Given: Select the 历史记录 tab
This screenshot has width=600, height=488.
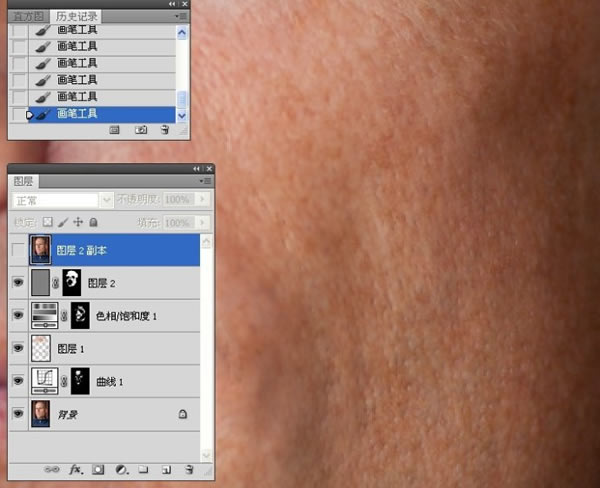Looking at the screenshot, I should (x=76, y=16).
